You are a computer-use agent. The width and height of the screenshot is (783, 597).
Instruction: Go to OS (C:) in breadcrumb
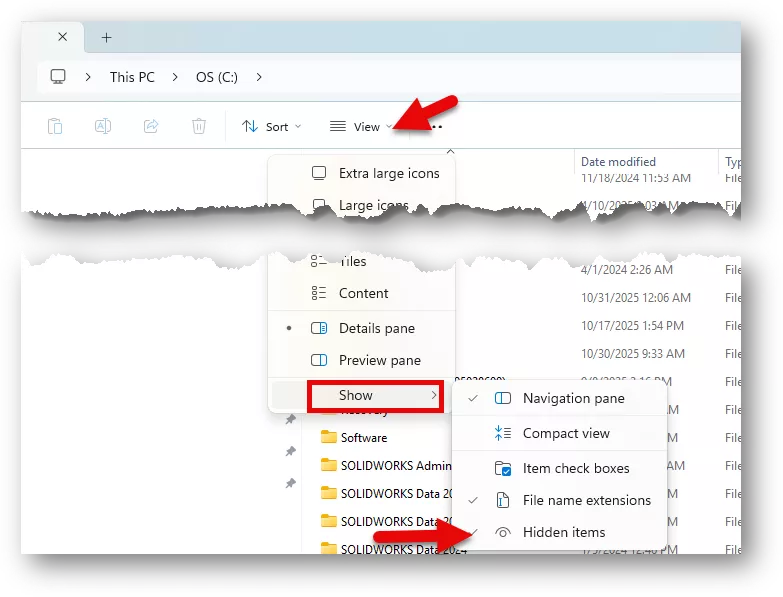tap(217, 77)
